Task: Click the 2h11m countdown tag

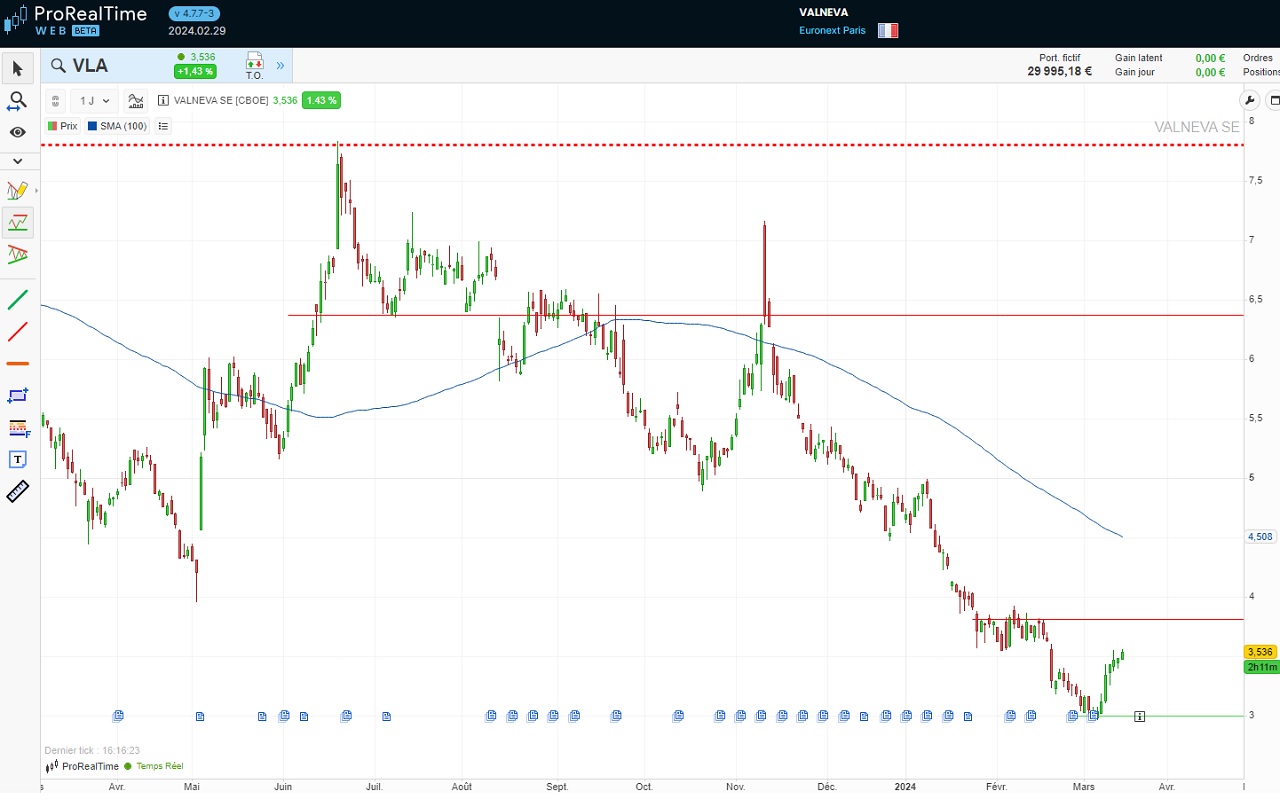Action: pos(1261,667)
